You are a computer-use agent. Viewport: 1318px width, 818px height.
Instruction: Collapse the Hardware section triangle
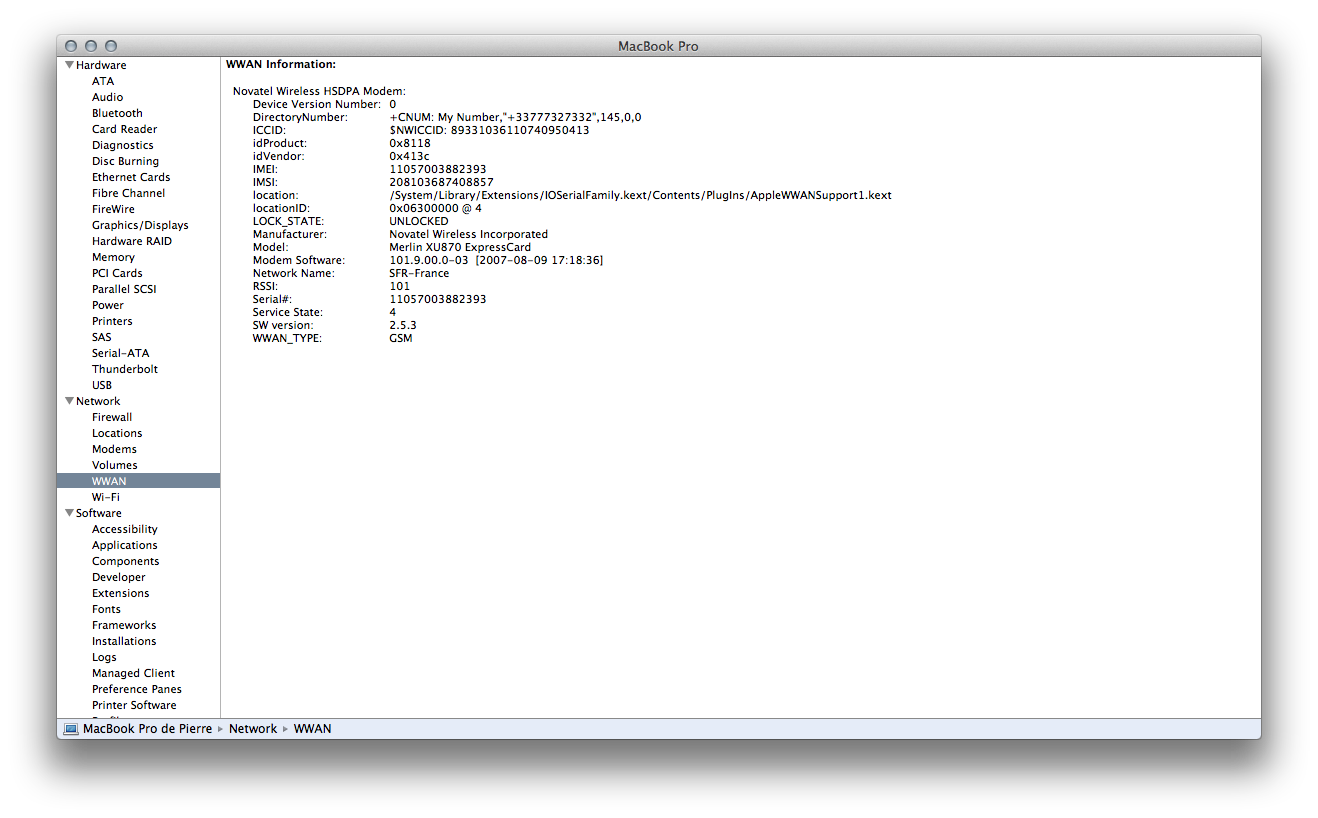pyautogui.click(x=69, y=65)
